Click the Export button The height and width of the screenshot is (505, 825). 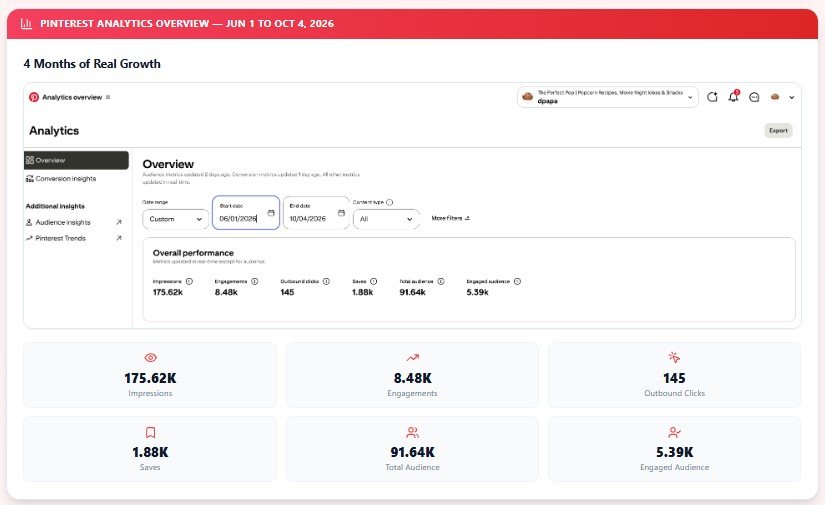pyautogui.click(x=778, y=130)
